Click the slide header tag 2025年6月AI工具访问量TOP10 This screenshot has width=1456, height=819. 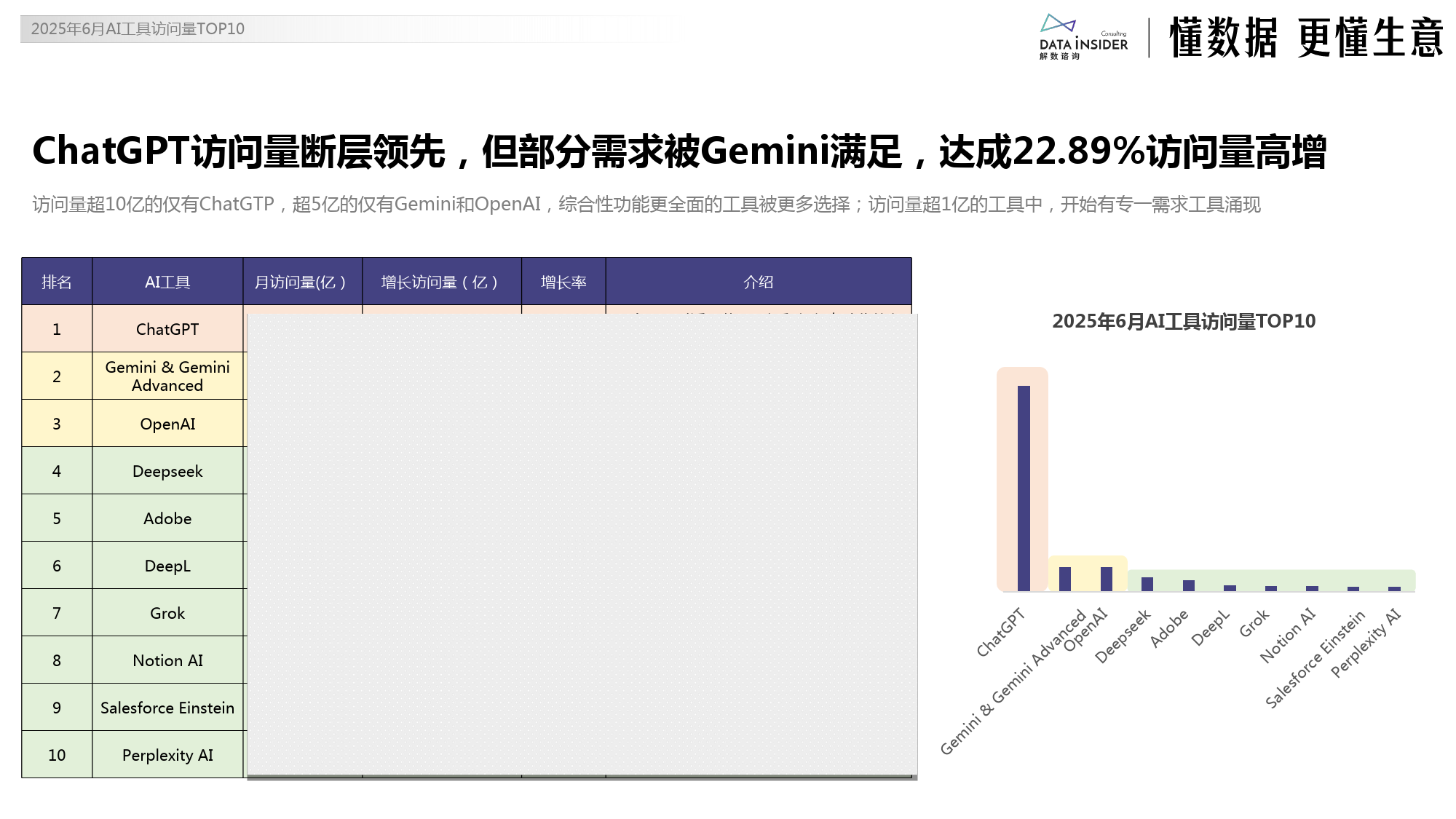pyautogui.click(x=138, y=29)
